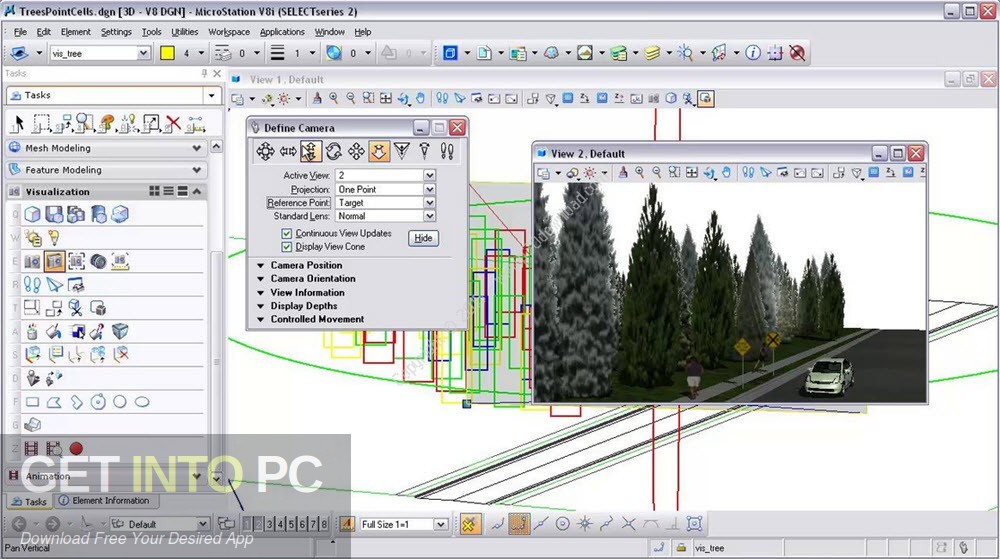This screenshot has width=1000, height=559.
Task: Toggle view 3 button in view groups
Action: pyautogui.click(x=269, y=524)
